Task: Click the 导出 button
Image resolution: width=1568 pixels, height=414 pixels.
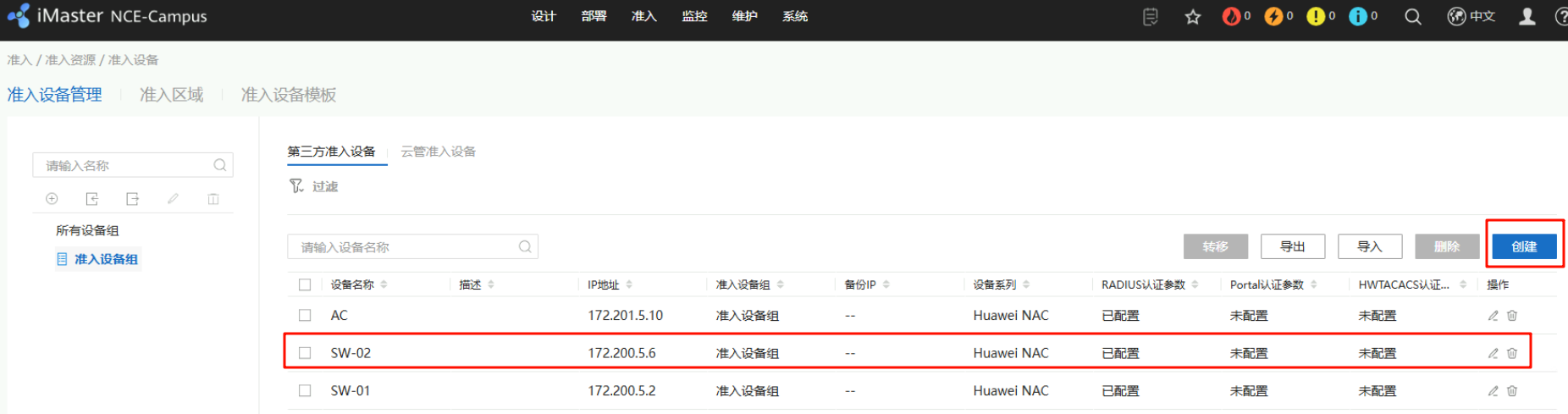Action: (1292, 246)
